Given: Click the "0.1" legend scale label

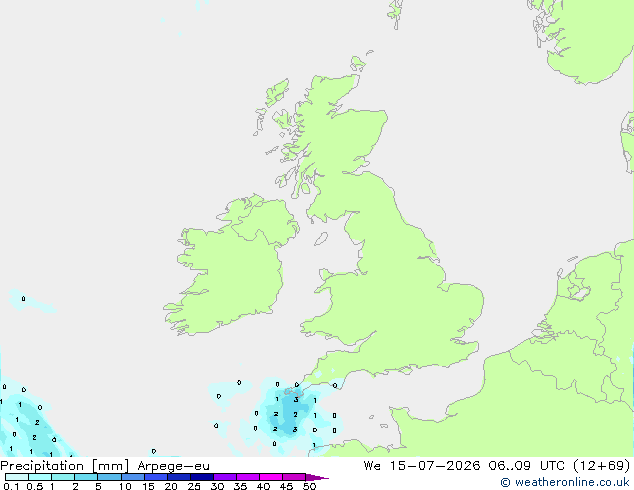Looking at the screenshot, I should pos(11,486).
